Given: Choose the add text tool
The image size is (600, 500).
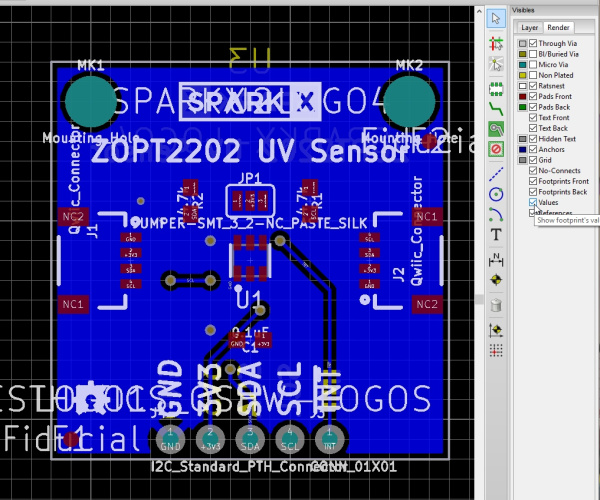Looking at the screenshot, I should coord(496,234).
